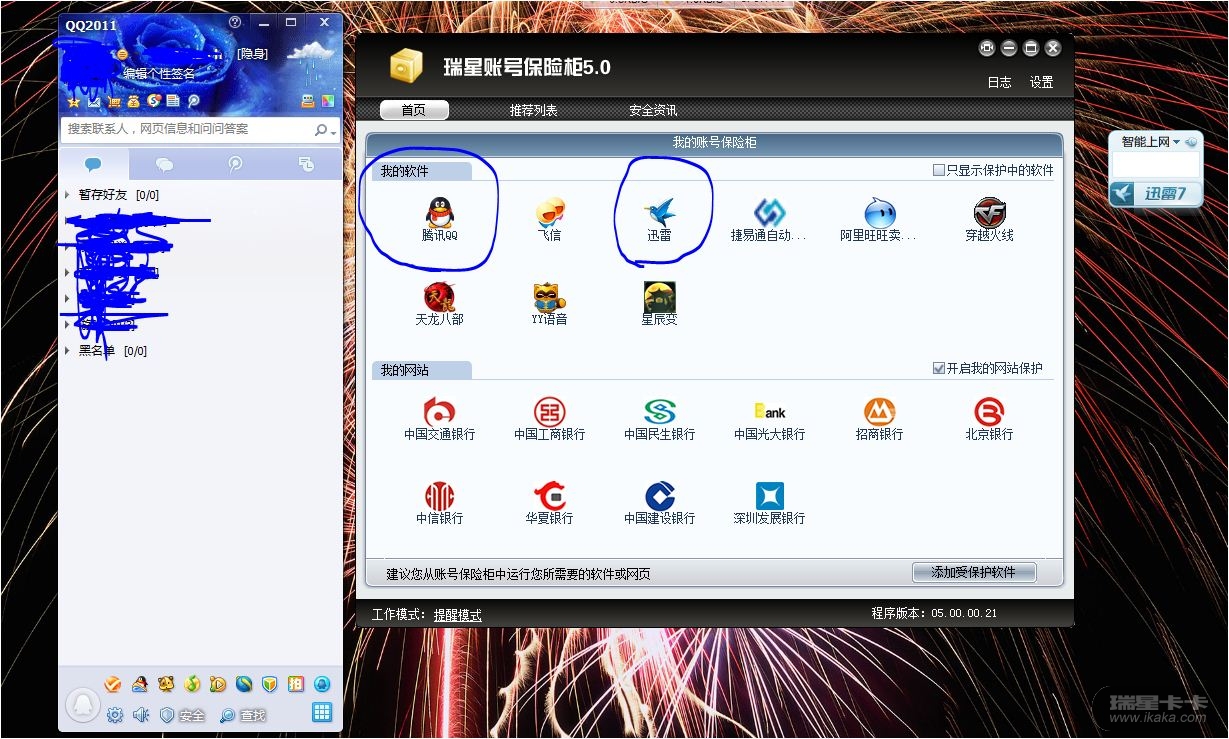Launch Tencent QQ from the safe
Viewport: 1229px width, 739px height.
click(x=439, y=220)
